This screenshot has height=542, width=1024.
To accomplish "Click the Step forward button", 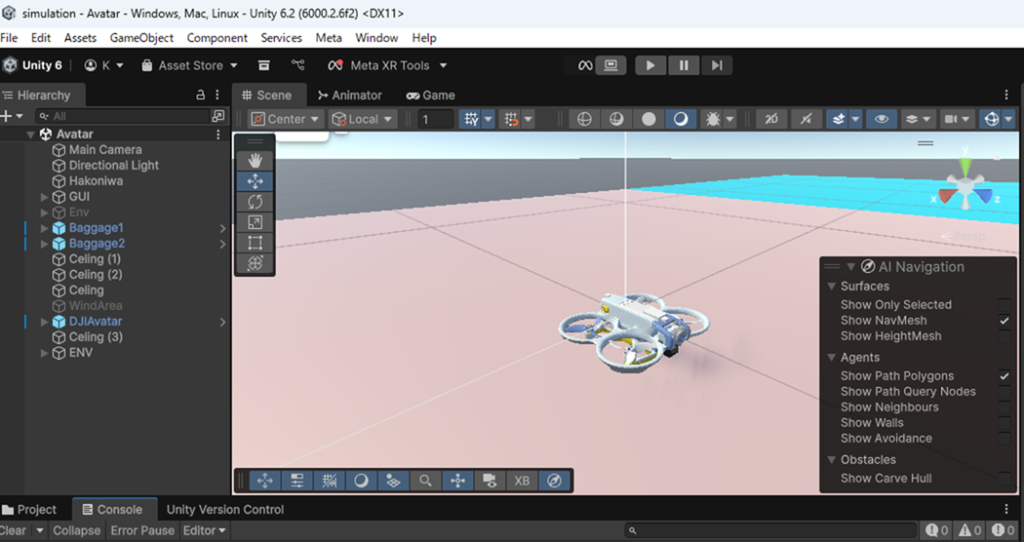I will pos(716,65).
